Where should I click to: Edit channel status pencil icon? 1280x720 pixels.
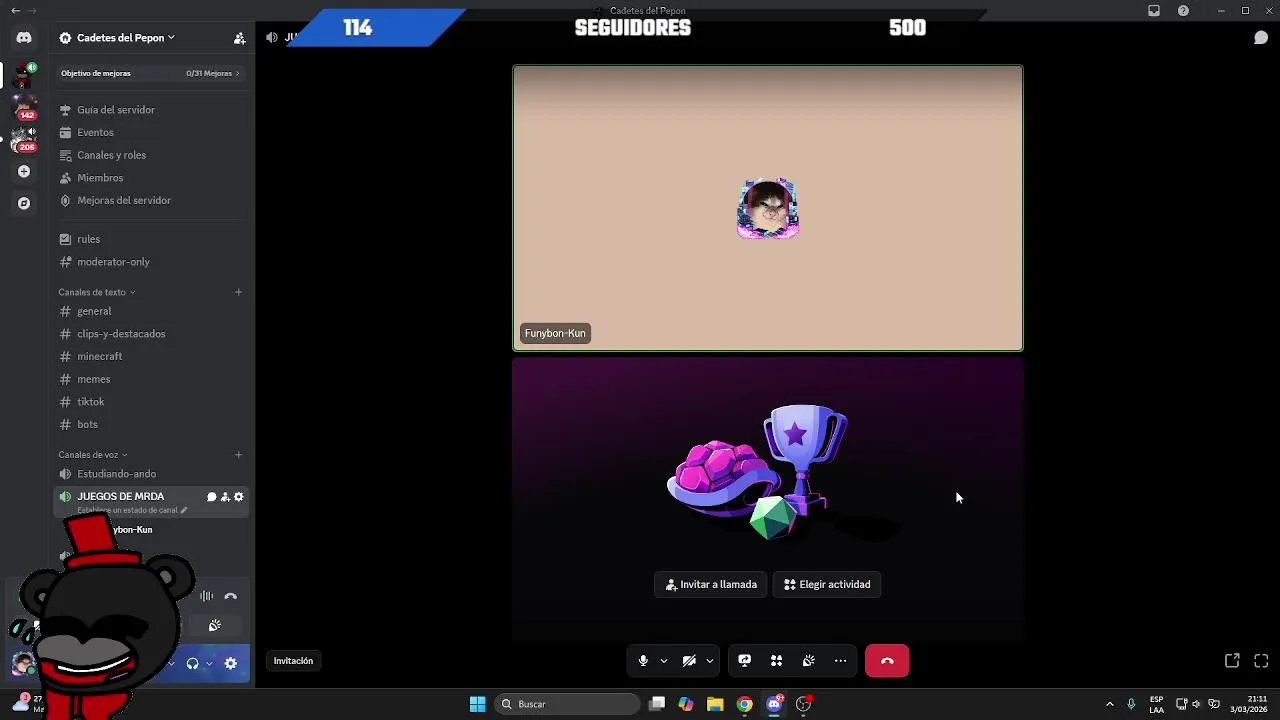pos(183,510)
